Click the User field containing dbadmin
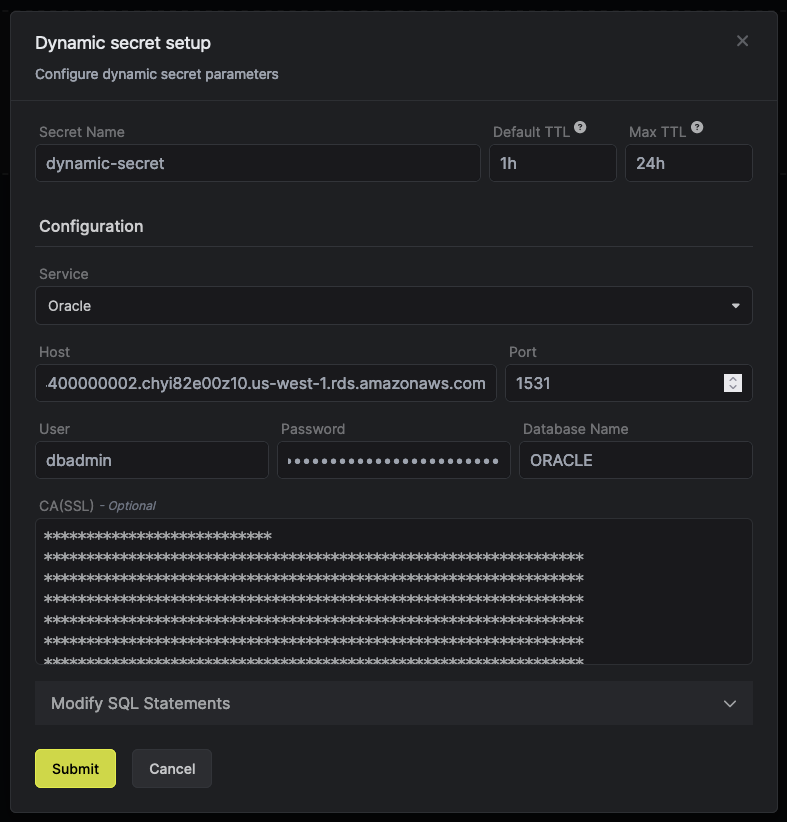This screenshot has height=822, width=787. click(152, 460)
